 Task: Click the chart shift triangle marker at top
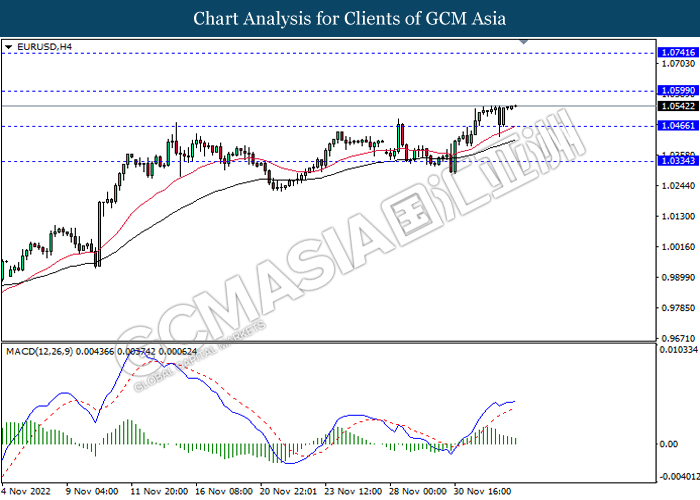click(524, 42)
